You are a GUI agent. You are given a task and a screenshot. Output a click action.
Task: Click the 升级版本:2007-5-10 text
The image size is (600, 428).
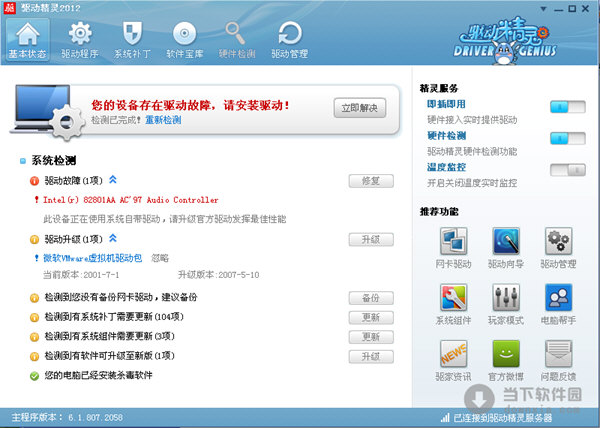coord(218,275)
